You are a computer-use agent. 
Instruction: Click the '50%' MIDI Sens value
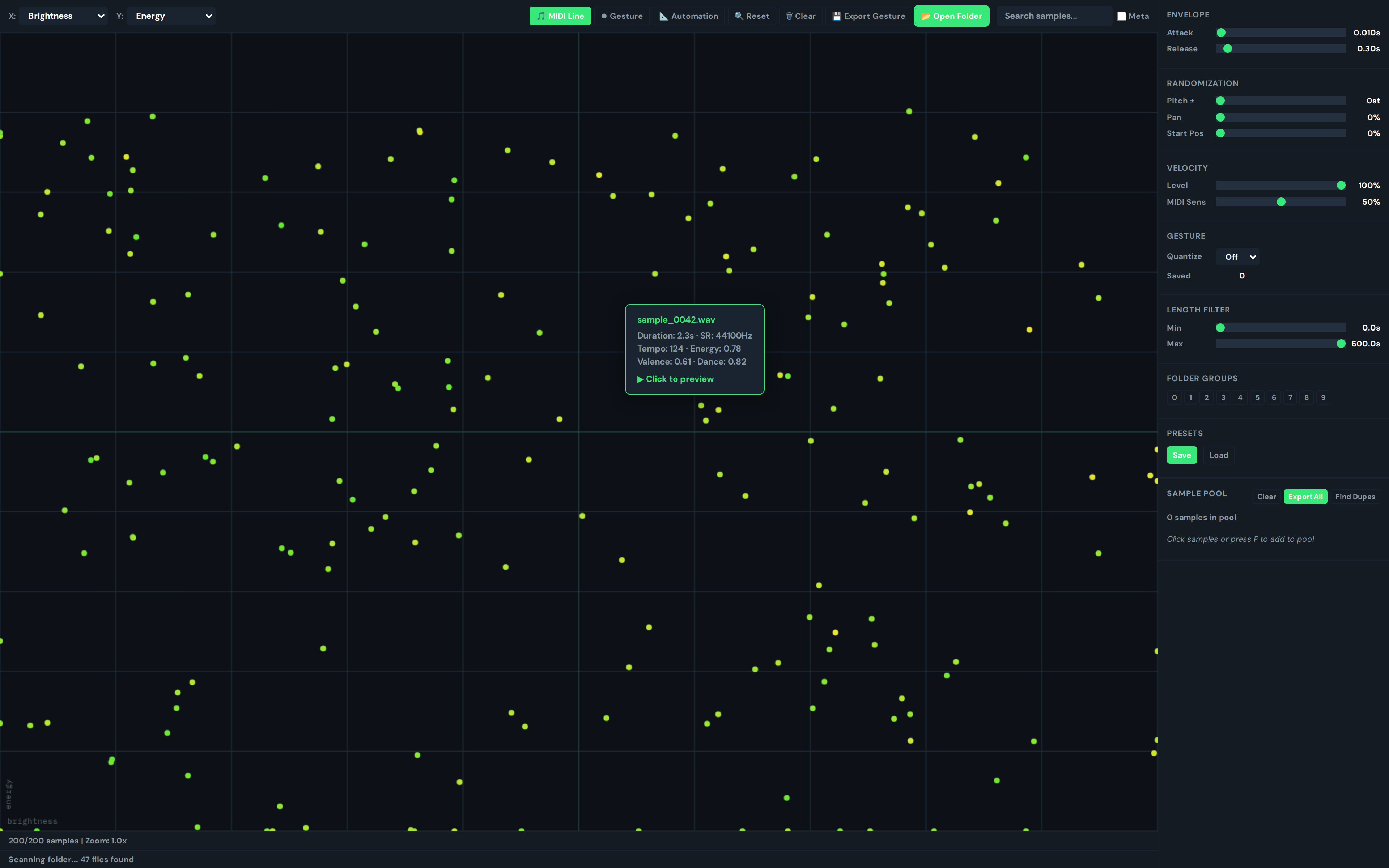pyautogui.click(x=1371, y=202)
